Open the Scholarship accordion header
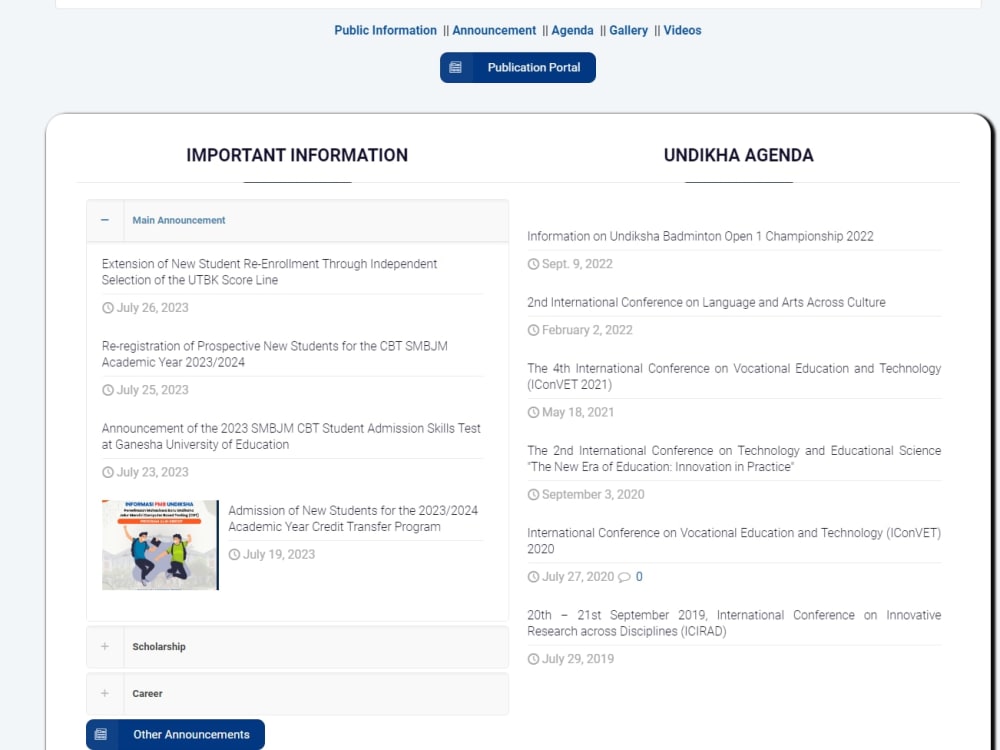This screenshot has width=1000, height=750. coord(297,647)
